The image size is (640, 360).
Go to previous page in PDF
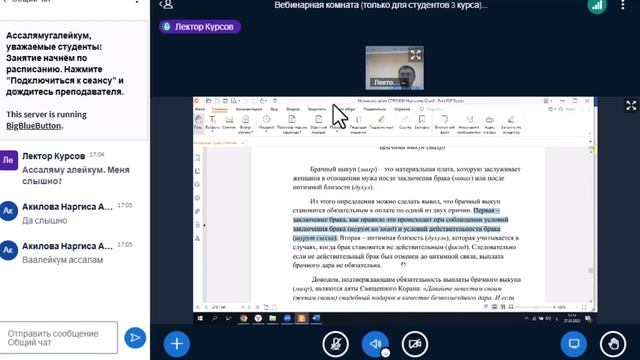tap(207, 307)
